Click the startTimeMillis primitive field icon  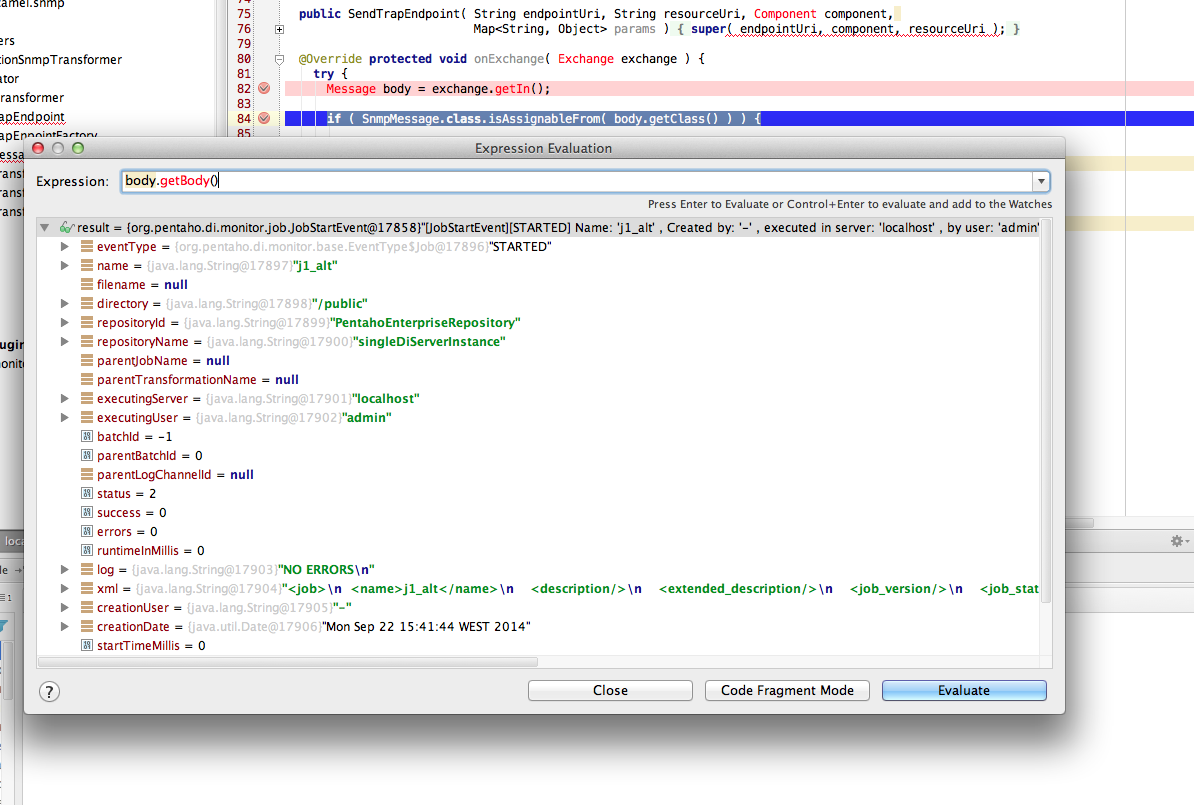(x=87, y=645)
